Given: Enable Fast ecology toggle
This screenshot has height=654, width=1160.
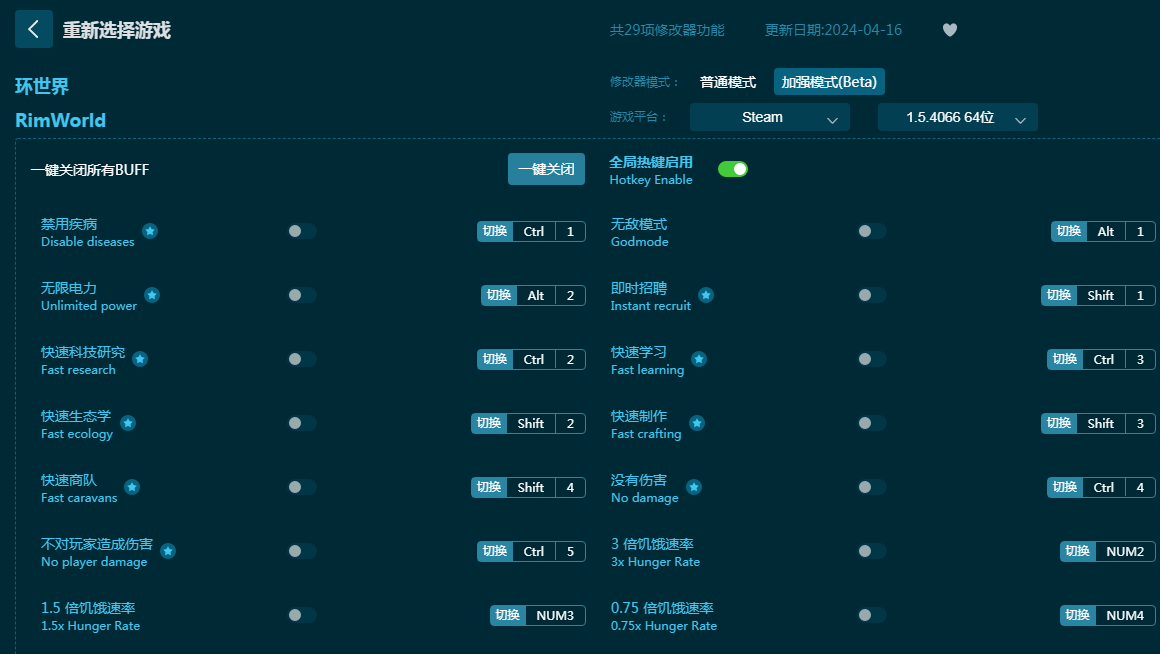Looking at the screenshot, I should pos(302,423).
